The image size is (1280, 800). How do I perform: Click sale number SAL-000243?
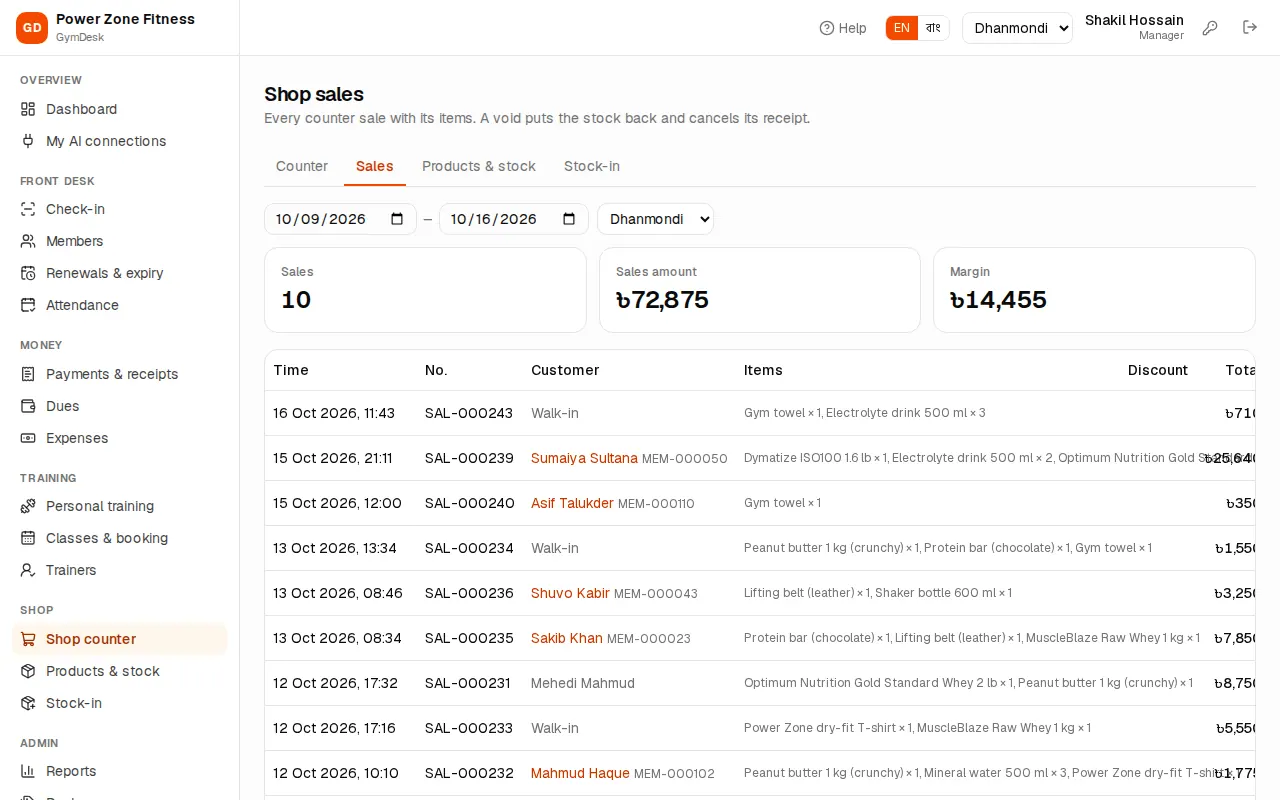pyautogui.click(x=469, y=413)
